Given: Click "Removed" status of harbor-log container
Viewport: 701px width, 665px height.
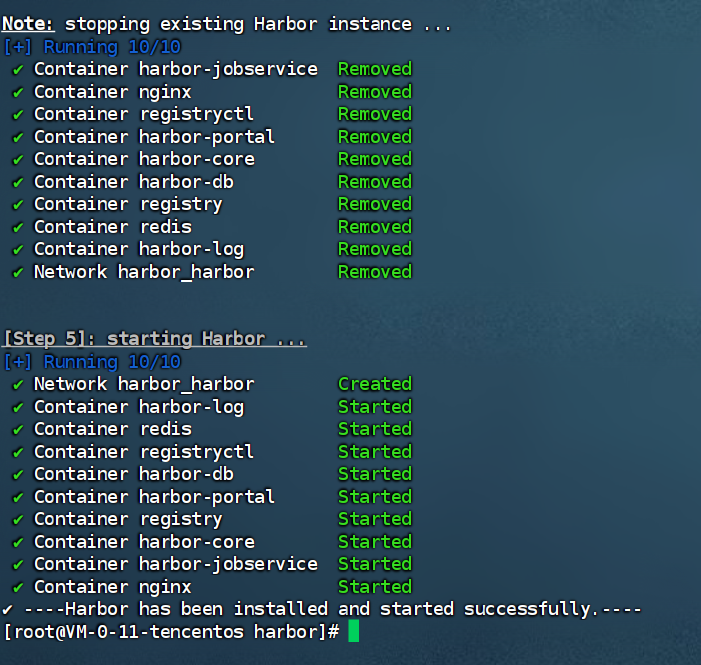Looking at the screenshot, I should (375, 249).
